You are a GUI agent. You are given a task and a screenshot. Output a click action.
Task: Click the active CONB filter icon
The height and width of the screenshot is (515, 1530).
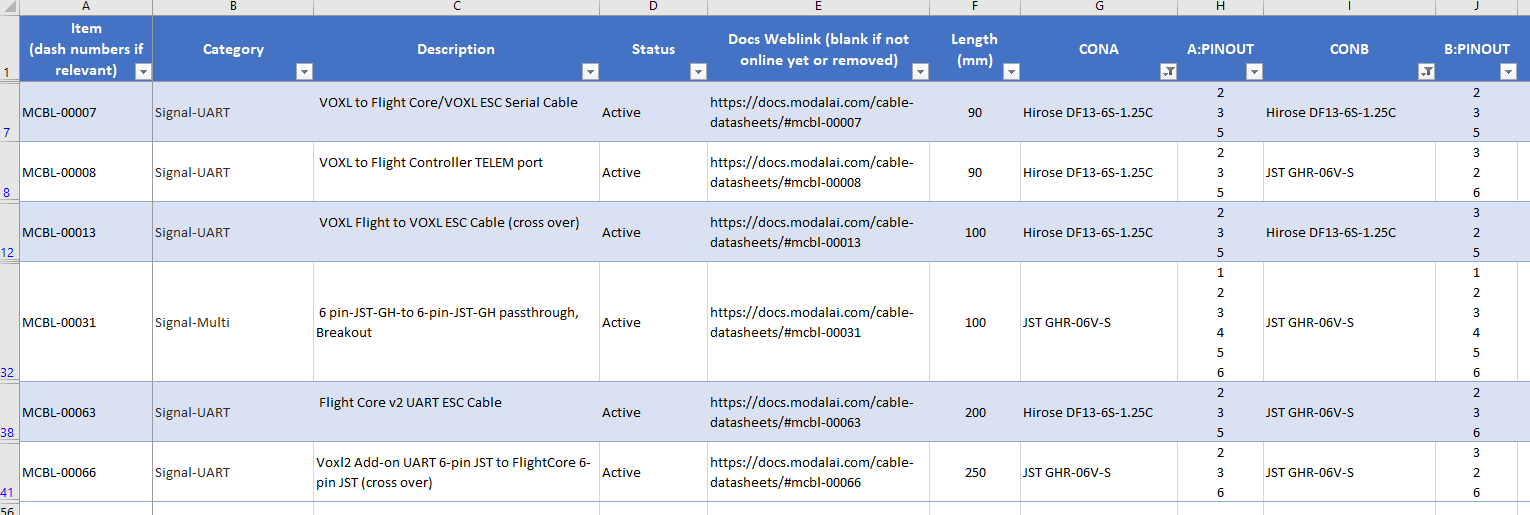pyautogui.click(x=1426, y=71)
